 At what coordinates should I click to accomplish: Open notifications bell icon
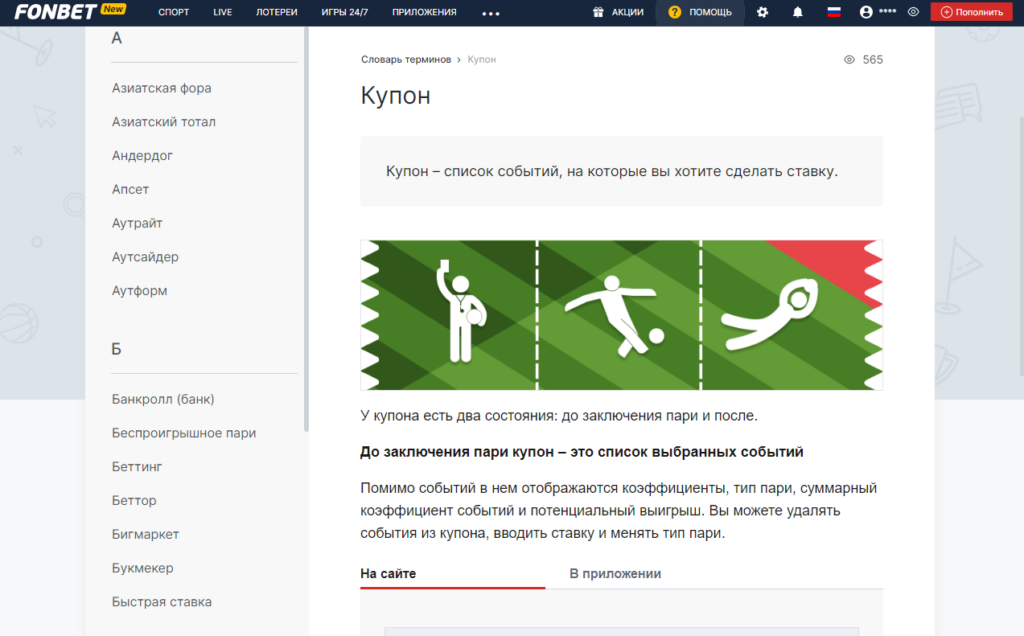pyautogui.click(x=797, y=12)
